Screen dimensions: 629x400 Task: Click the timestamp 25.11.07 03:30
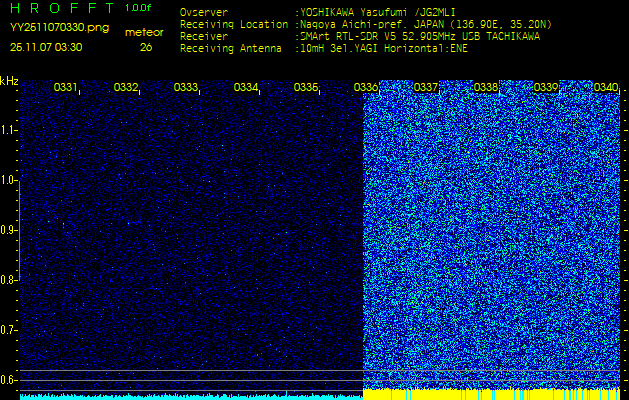46,47
